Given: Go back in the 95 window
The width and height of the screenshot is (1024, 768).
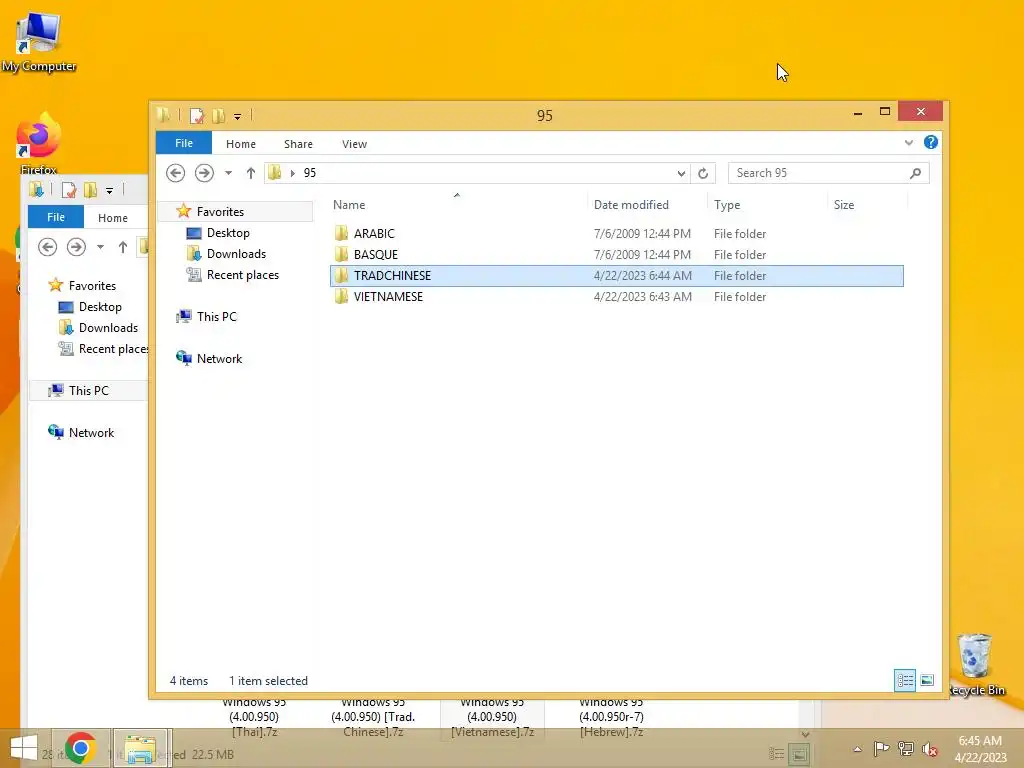Looking at the screenshot, I should tap(175, 172).
